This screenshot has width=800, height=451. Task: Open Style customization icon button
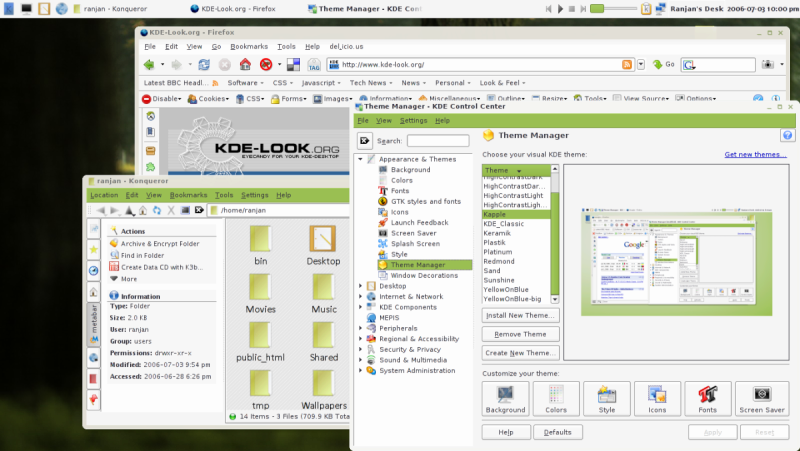click(x=607, y=398)
